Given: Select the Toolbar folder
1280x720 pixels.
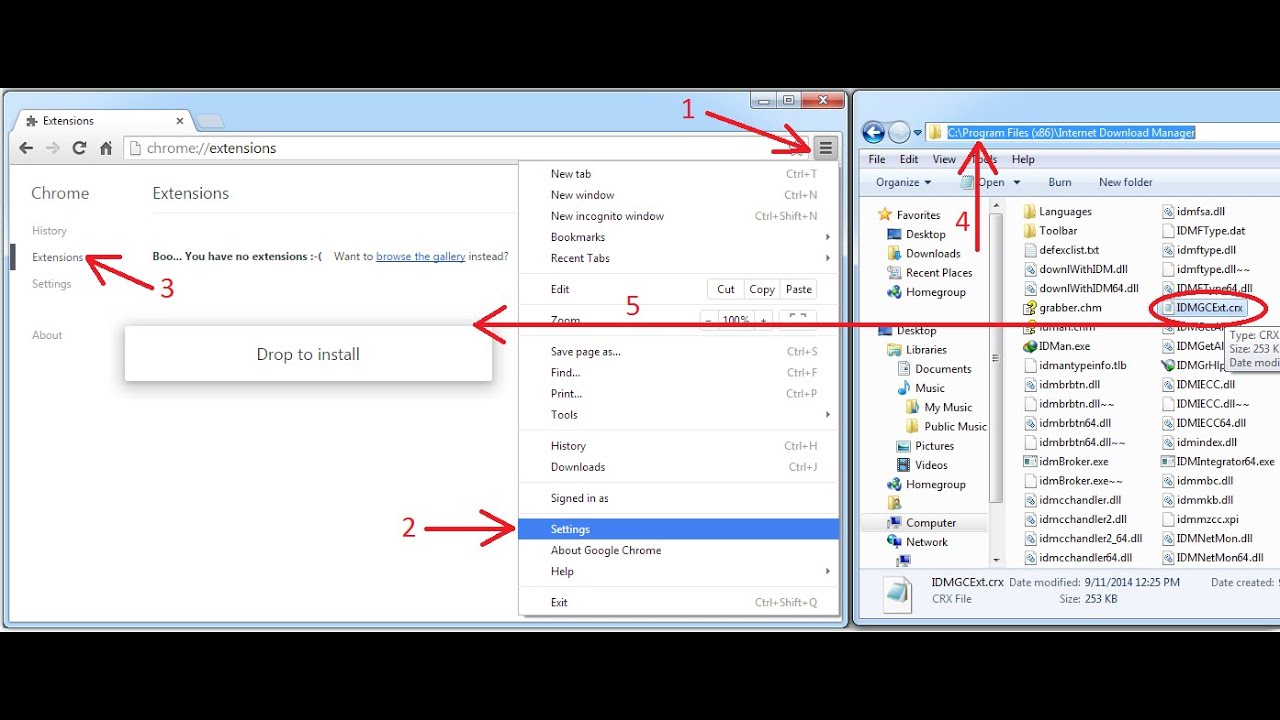Looking at the screenshot, I should 1050,231.
